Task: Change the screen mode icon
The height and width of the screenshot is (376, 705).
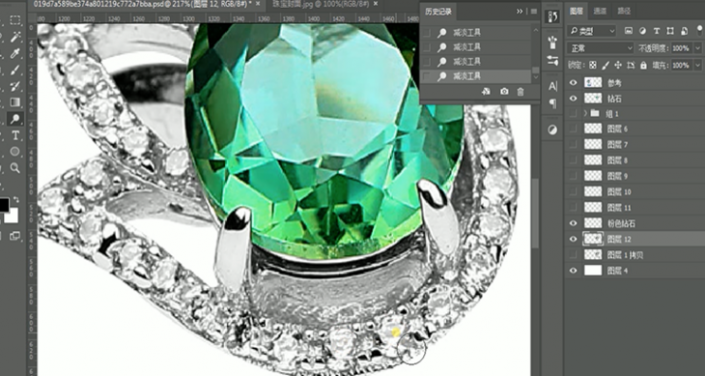Action: point(15,235)
